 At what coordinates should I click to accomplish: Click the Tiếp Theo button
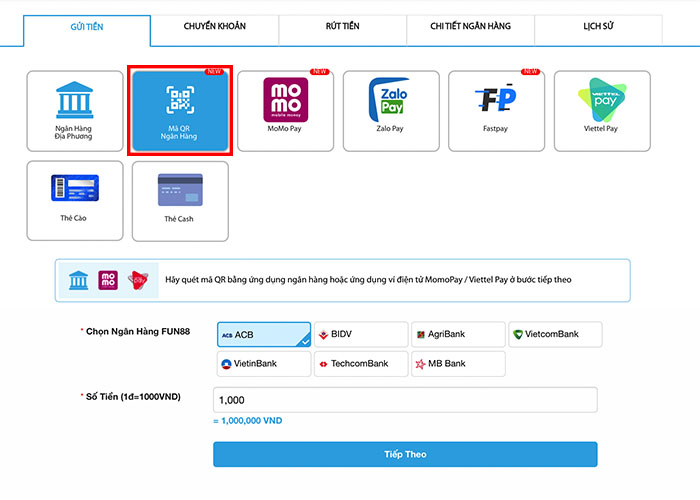click(405, 454)
